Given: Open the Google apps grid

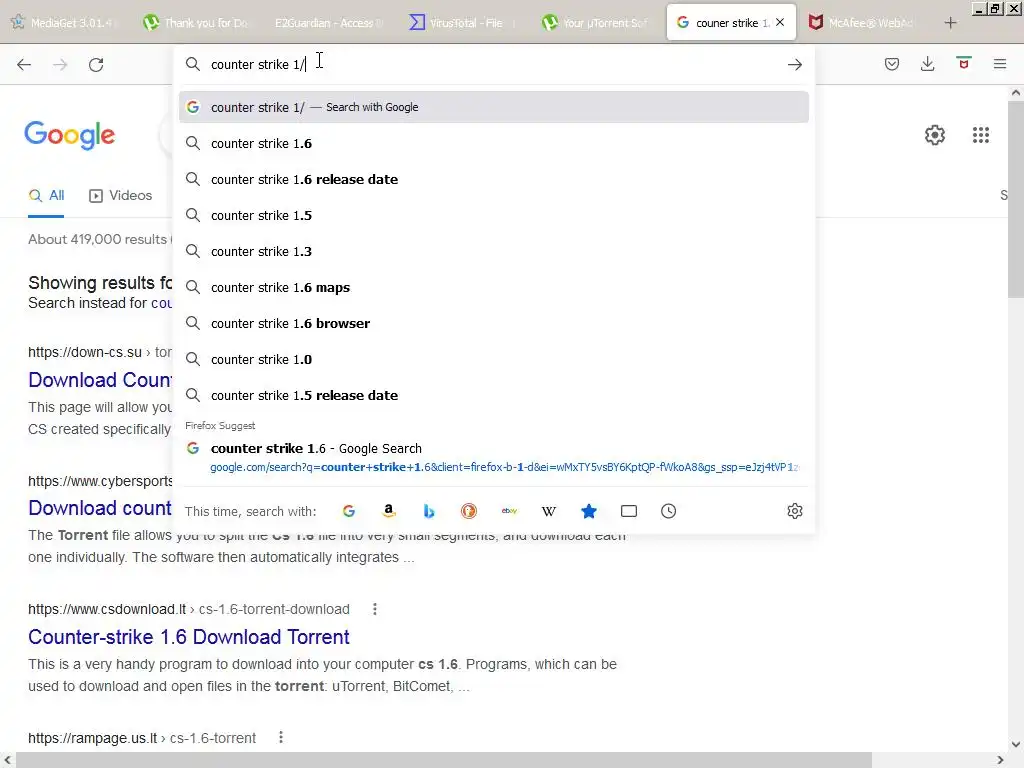Looking at the screenshot, I should (x=980, y=135).
